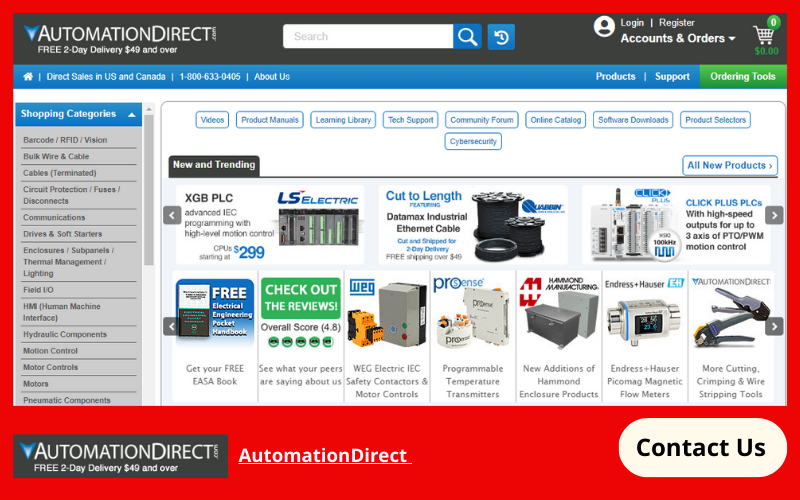Select Communications category
The width and height of the screenshot is (800, 500).
pos(54,217)
